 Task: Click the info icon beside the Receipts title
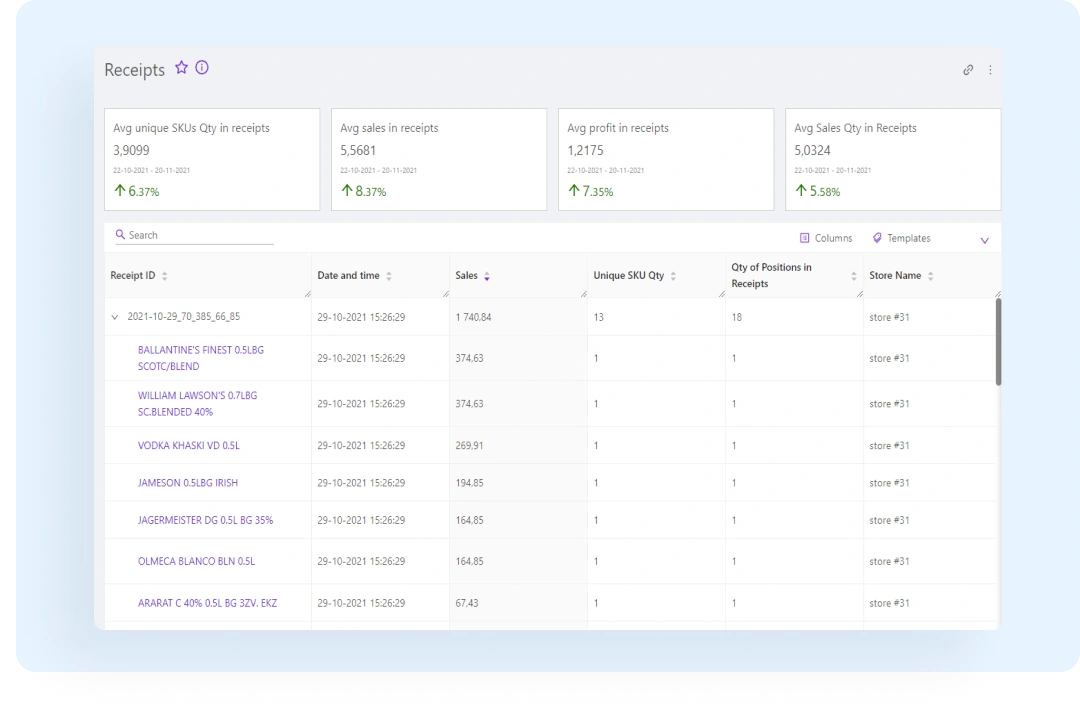203,67
